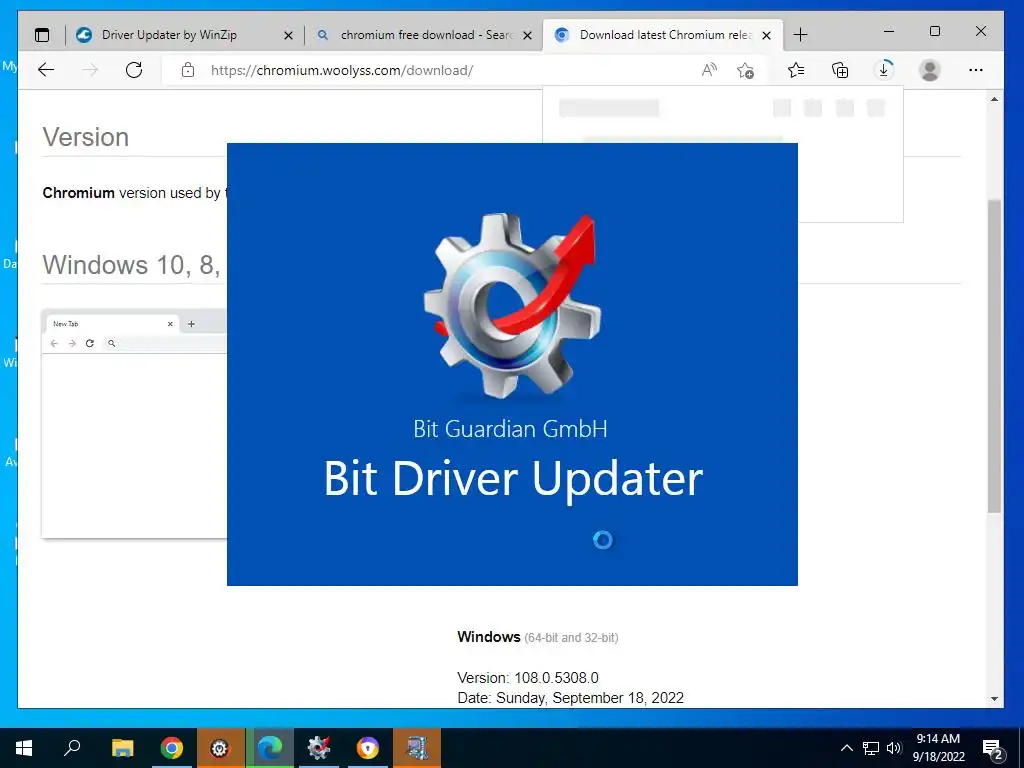Open the browser profile avatar
Image resolution: width=1024 pixels, height=768 pixels.
click(x=929, y=70)
